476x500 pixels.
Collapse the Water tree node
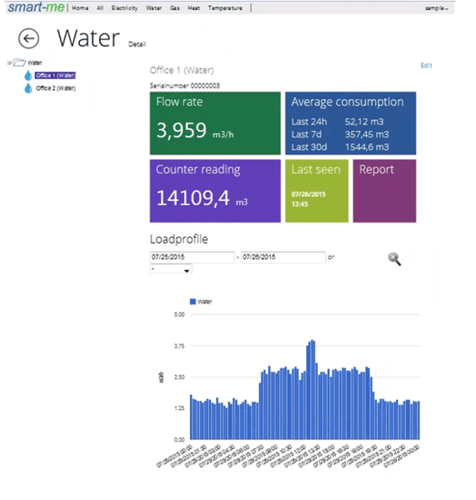[x=9, y=62]
